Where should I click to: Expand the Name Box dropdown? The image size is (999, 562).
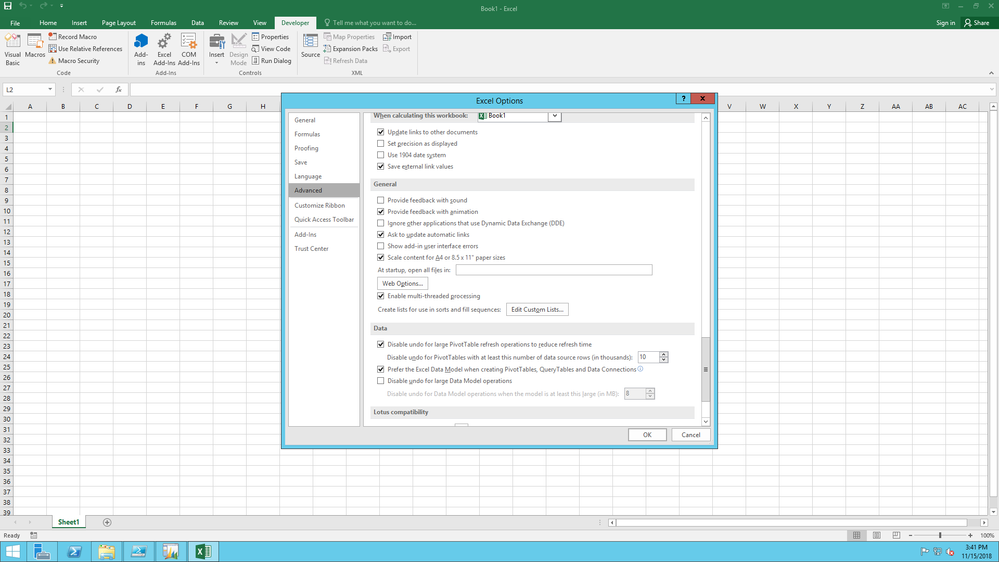click(50, 90)
